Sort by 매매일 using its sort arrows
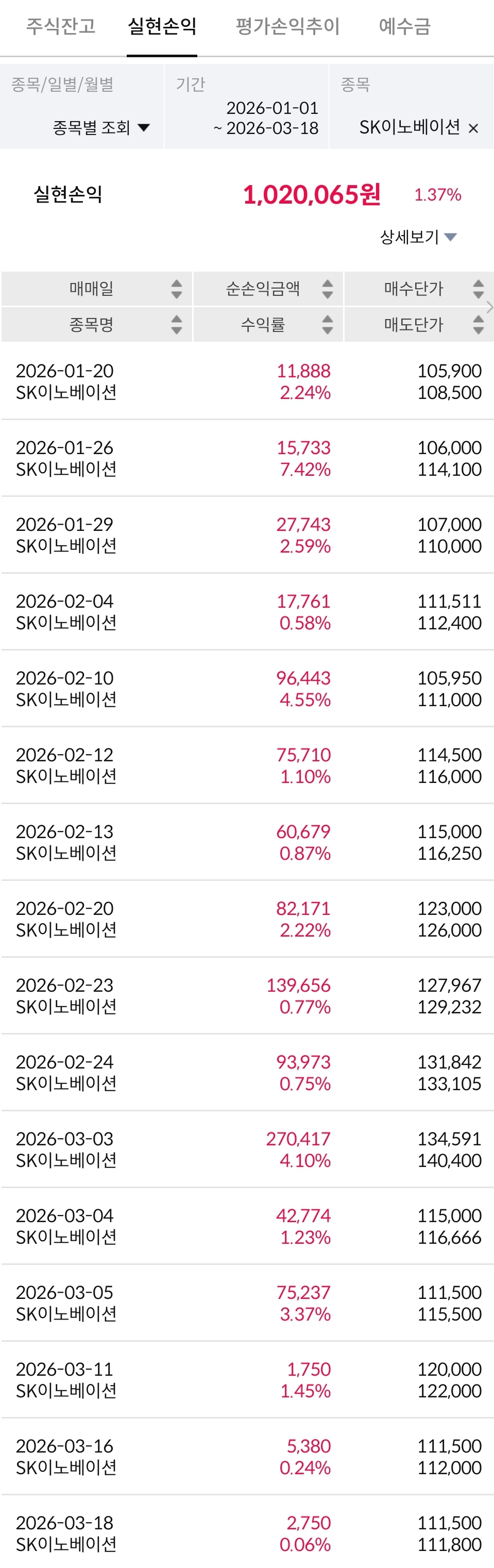 pyautogui.click(x=176, y=289)
